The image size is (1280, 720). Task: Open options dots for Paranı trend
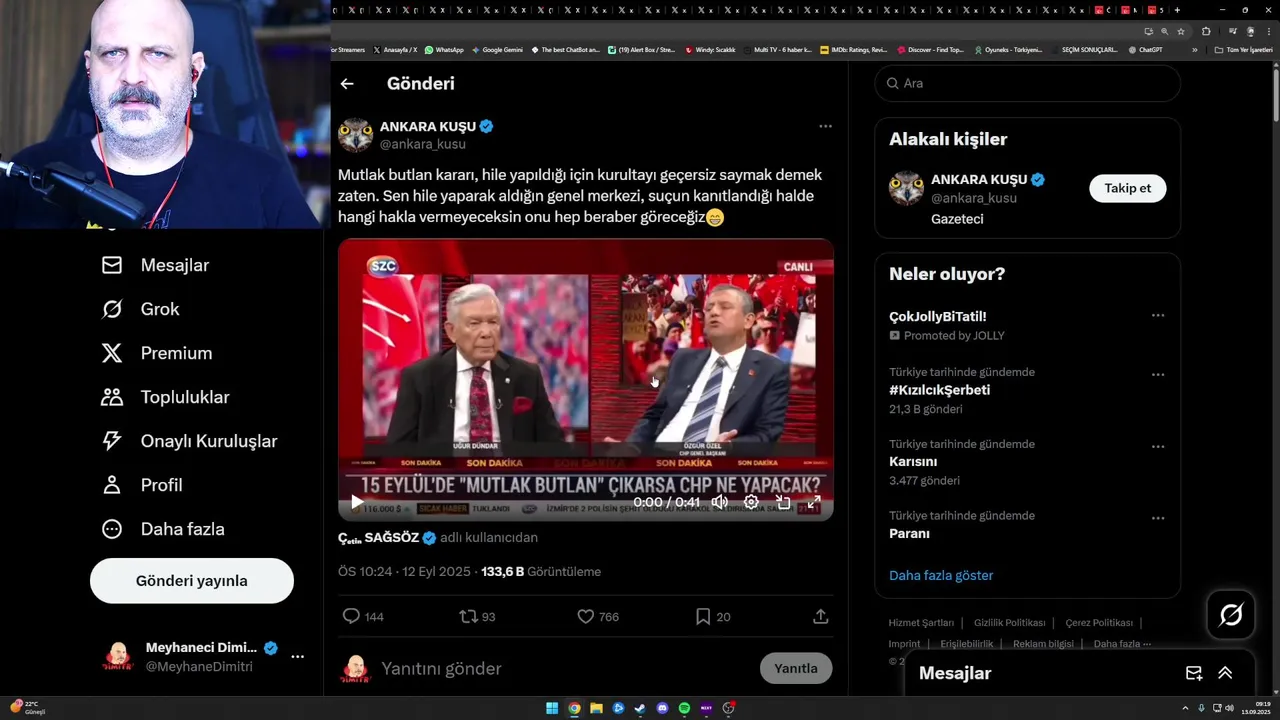[x=1158, y=519]
